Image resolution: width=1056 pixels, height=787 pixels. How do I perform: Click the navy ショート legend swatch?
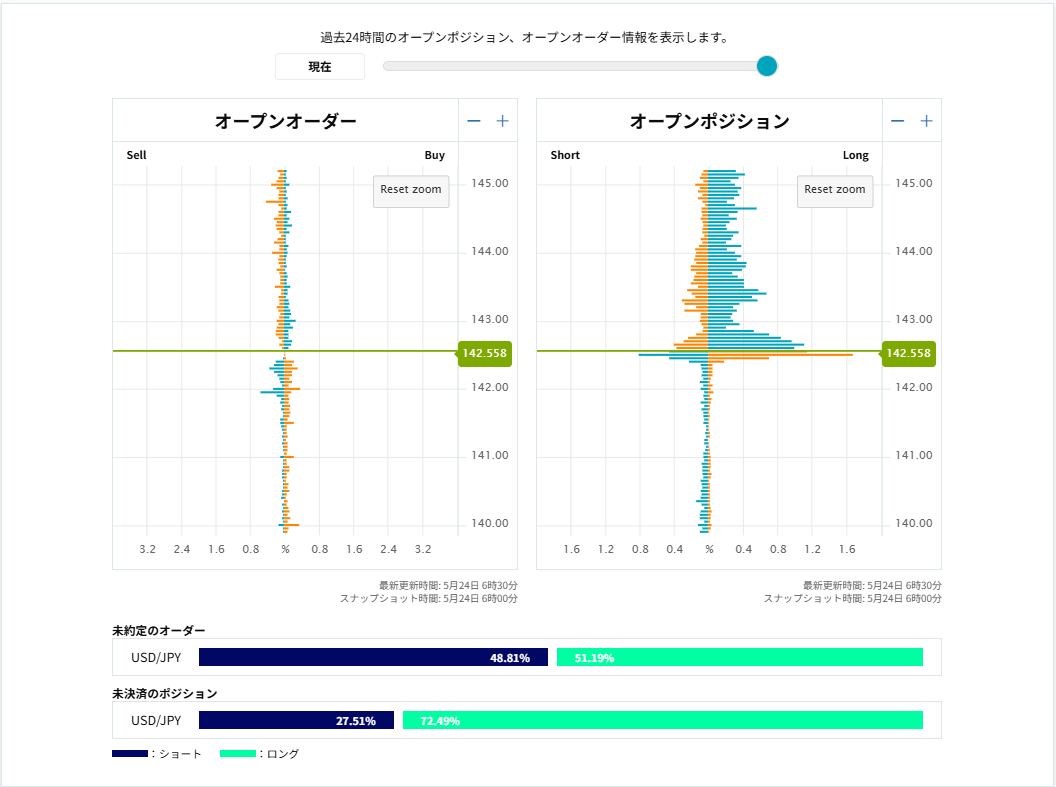pyautogui.click(x=130, y=754)
